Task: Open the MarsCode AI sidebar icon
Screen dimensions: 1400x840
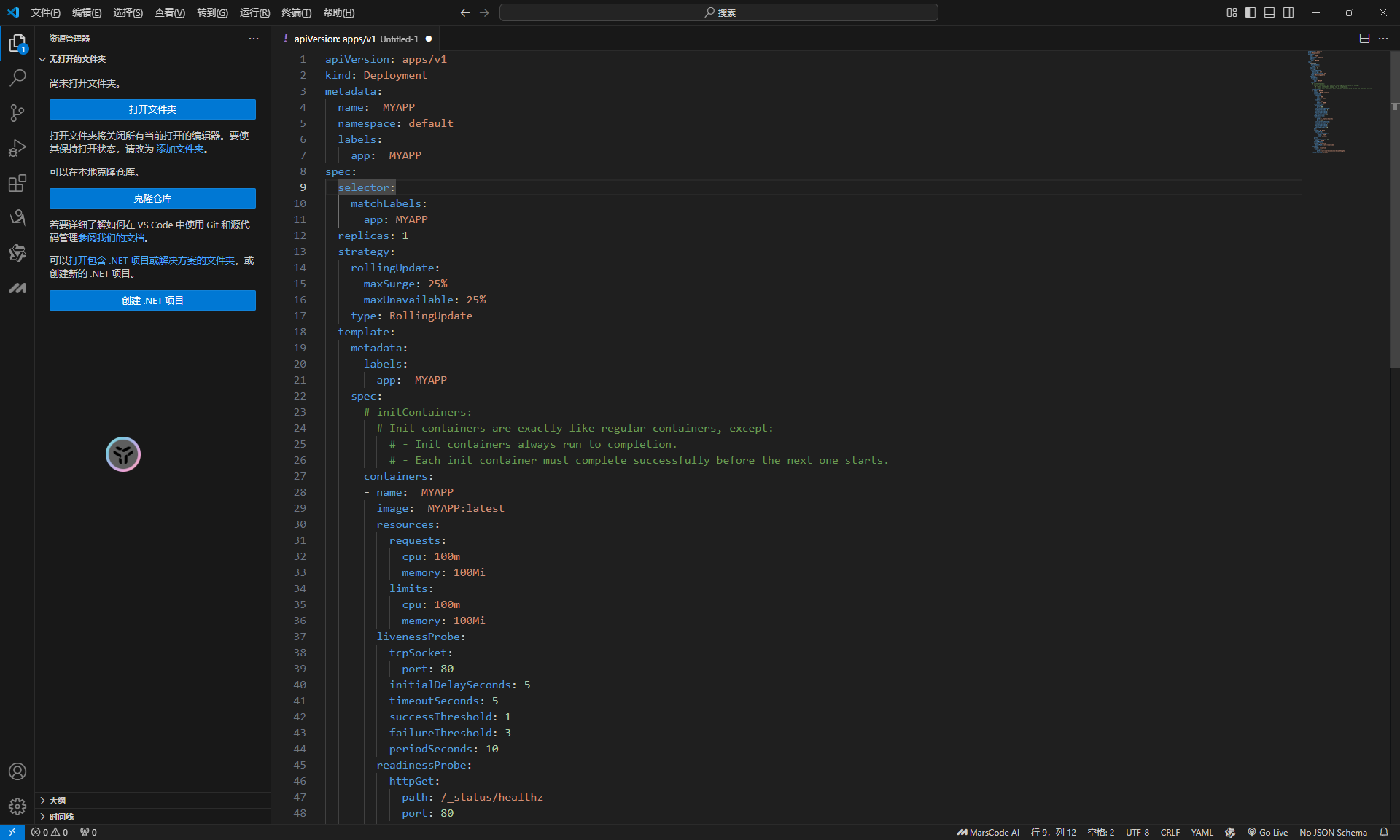Action: point(17,288)
